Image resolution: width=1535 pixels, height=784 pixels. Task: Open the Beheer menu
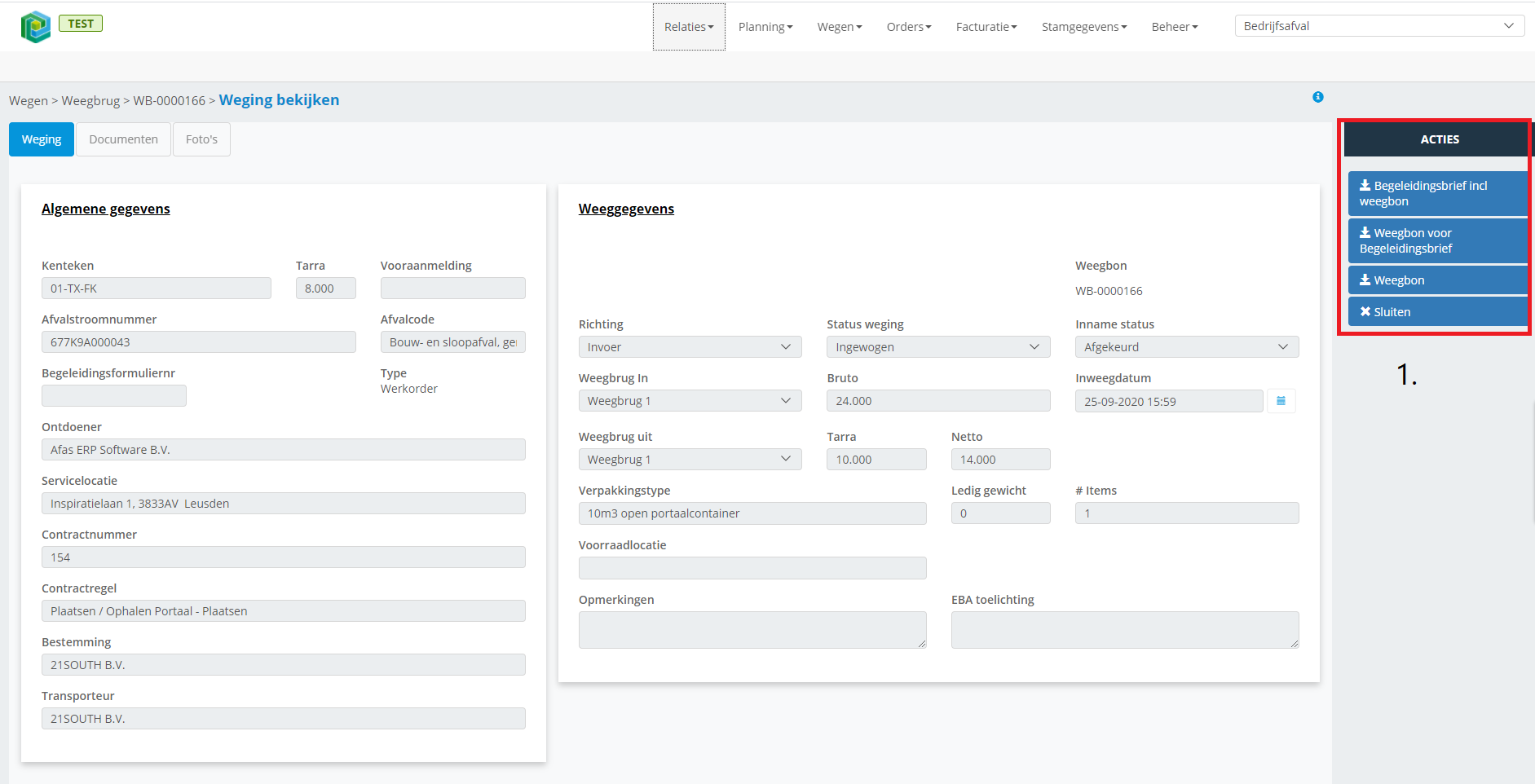[1175, 27]
